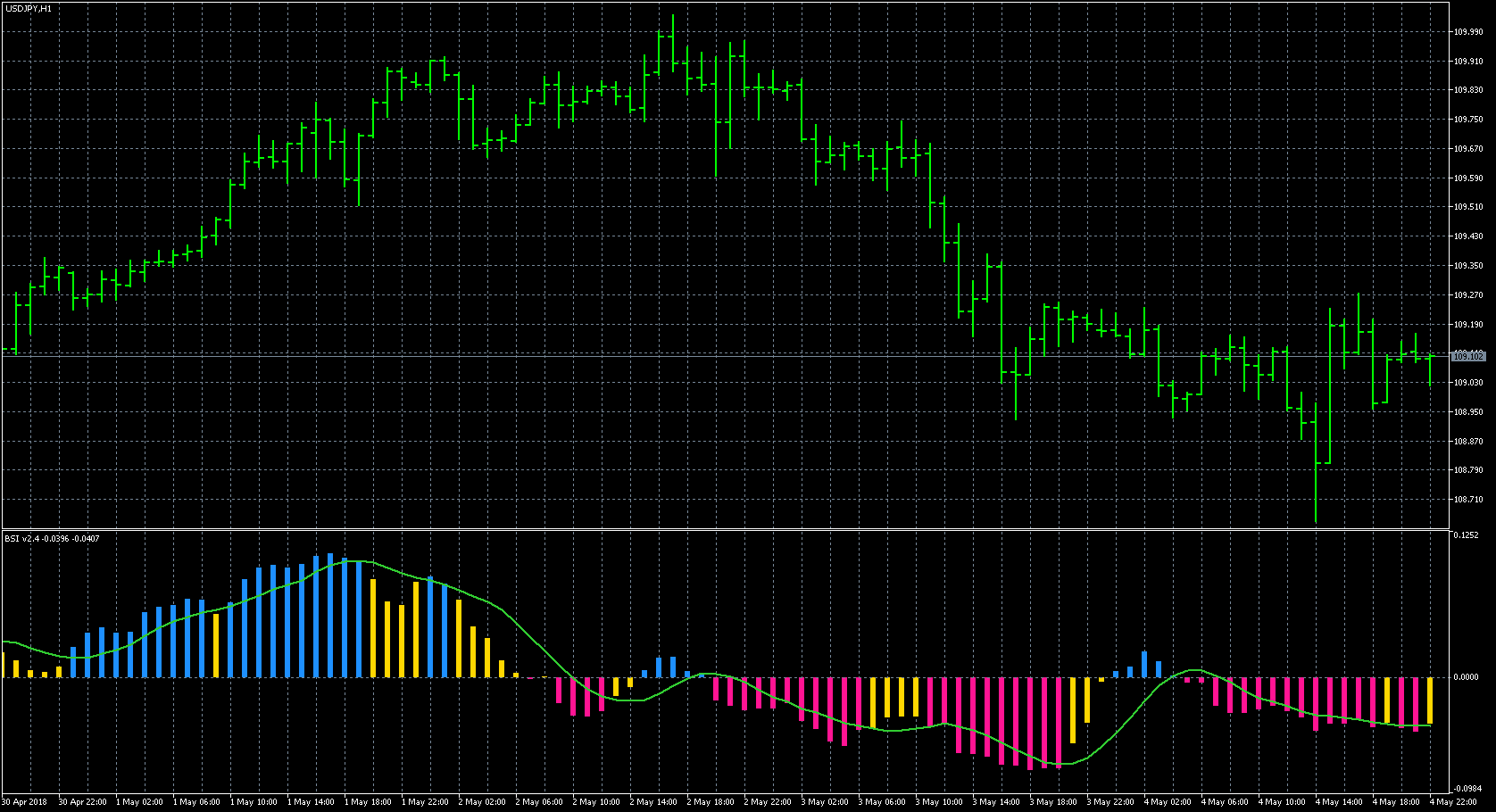Click the 3 May 02:00 time label
Screen dimensions: 1496x812
tap(825, 802)
